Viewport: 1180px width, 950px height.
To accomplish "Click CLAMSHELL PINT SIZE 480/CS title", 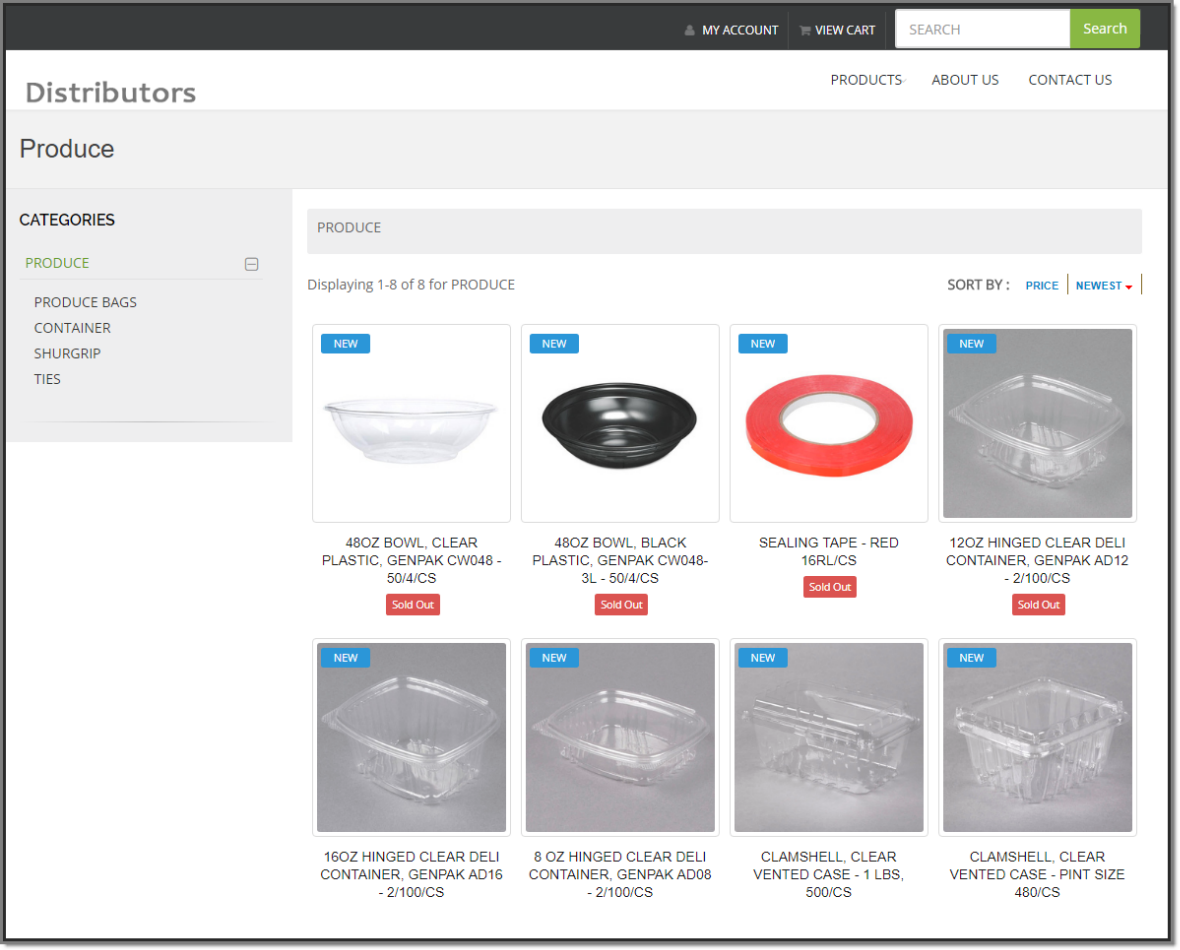I will [x=1037, y=874].
